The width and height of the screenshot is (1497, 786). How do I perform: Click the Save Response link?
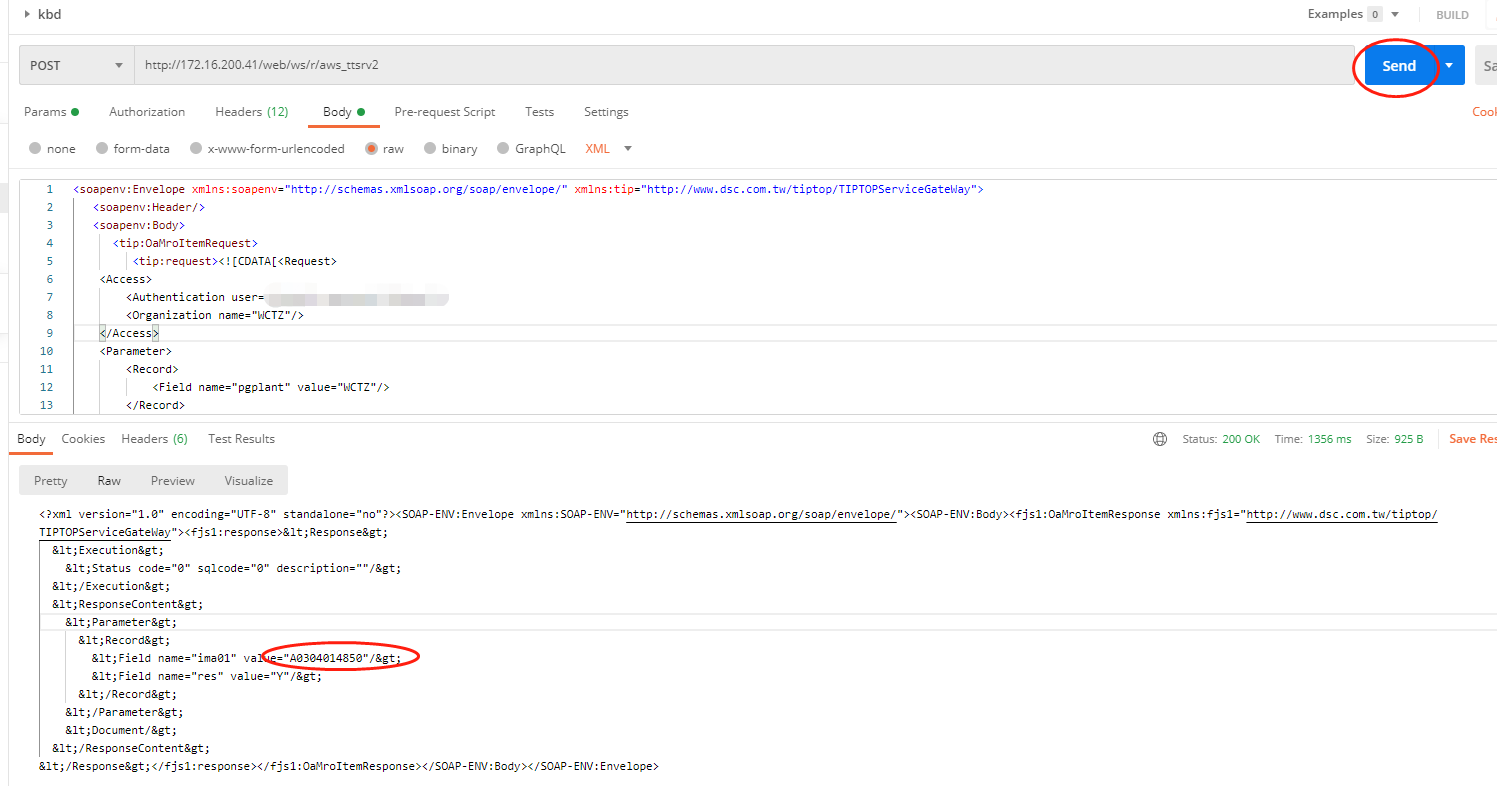(1472, 439)
